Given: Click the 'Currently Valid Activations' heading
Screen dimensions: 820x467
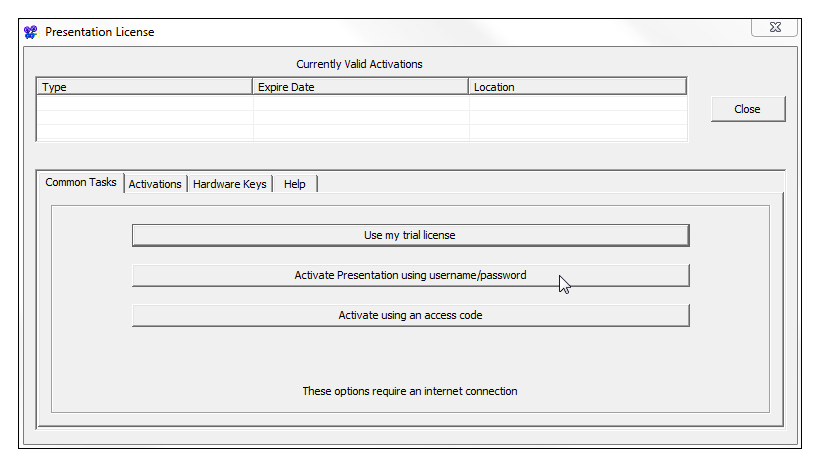Looking at the screenshot, I should [x=359, y=64].
